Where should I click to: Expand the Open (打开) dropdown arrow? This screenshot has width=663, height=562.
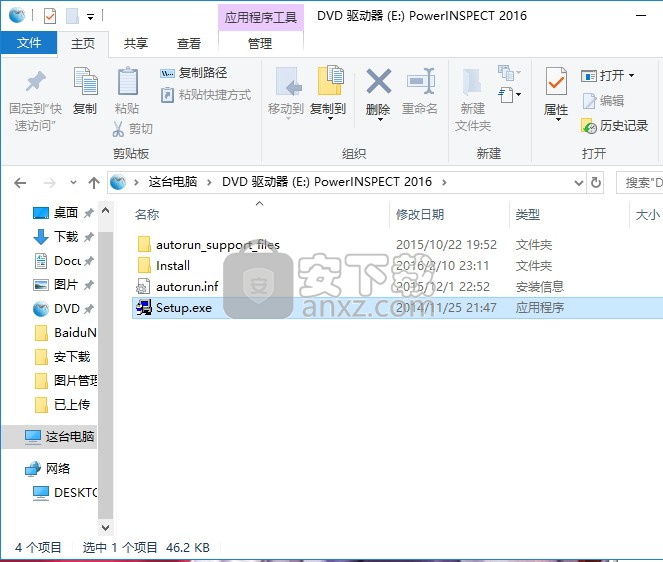(x=632, y=76)
